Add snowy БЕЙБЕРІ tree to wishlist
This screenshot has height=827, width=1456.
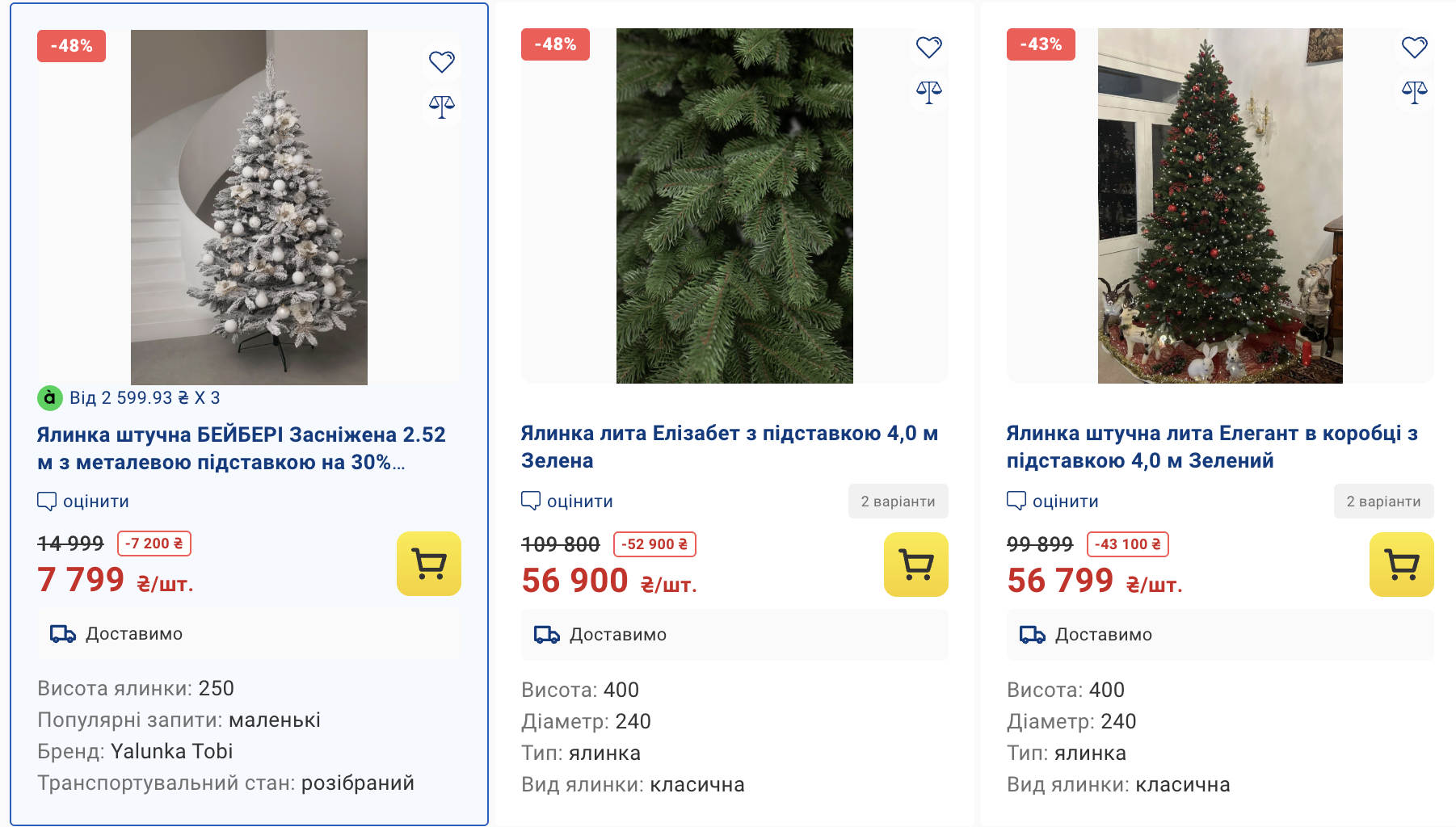click(442, 61)
